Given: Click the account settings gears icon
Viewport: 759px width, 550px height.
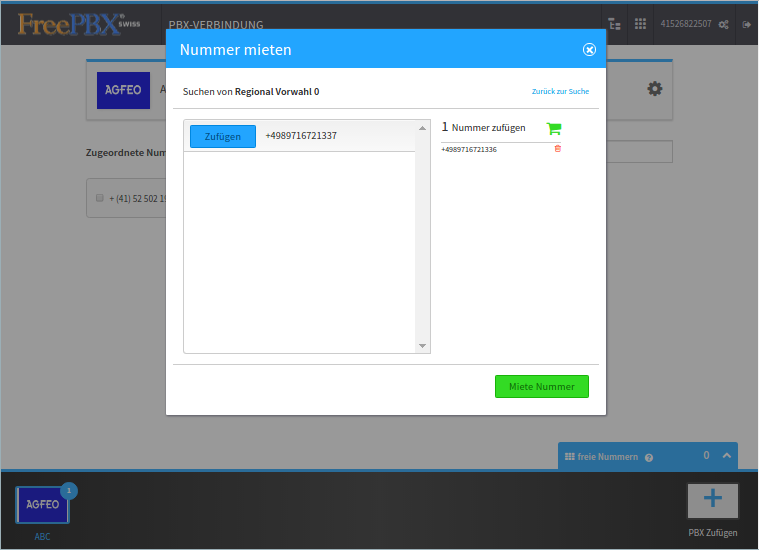Looking at the screenshot, I should pyautogui.click(x=723, y=24).
